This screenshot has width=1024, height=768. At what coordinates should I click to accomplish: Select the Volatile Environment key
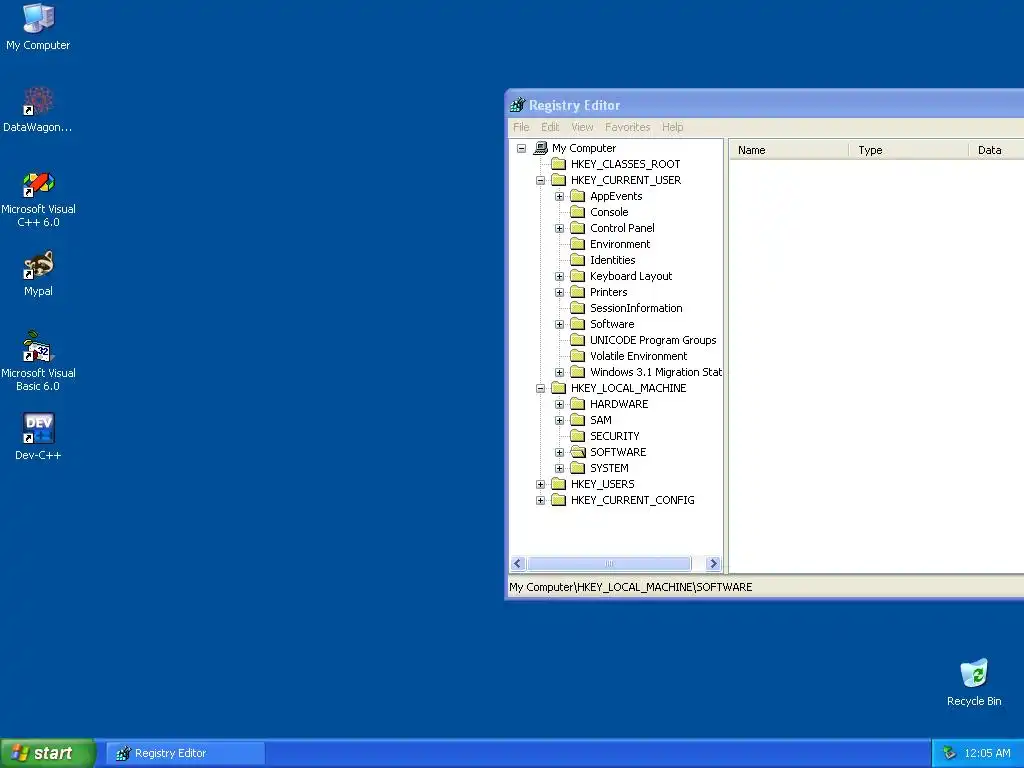click(x=639, y=357)
